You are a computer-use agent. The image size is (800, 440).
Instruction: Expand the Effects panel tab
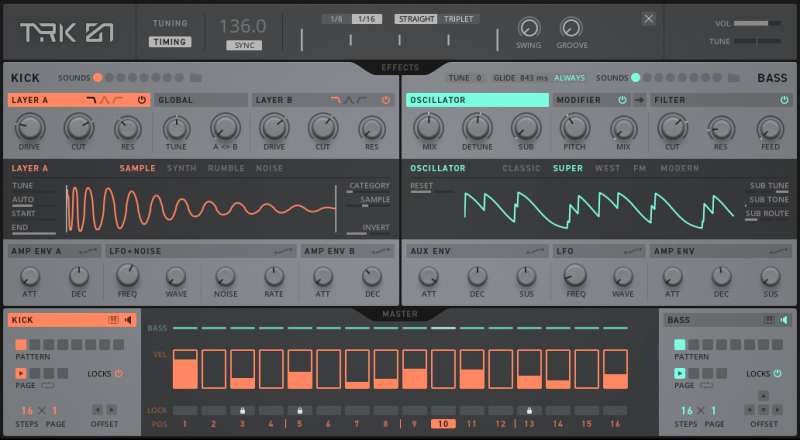coord(400,68)
